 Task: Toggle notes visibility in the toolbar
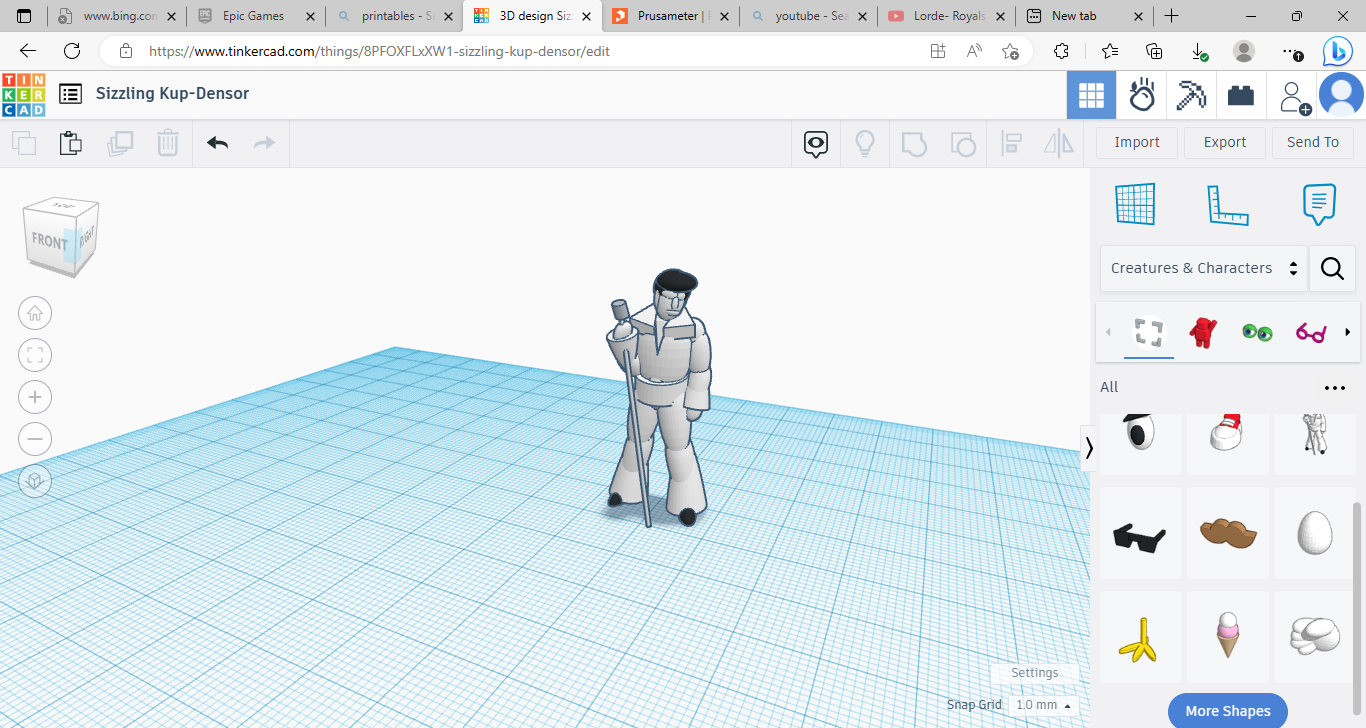click(816, 144)
